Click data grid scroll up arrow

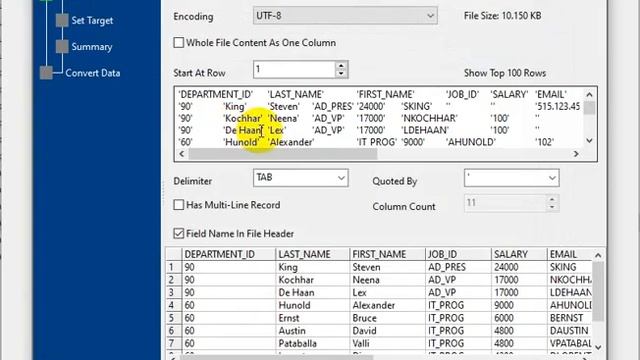(598, 256)
